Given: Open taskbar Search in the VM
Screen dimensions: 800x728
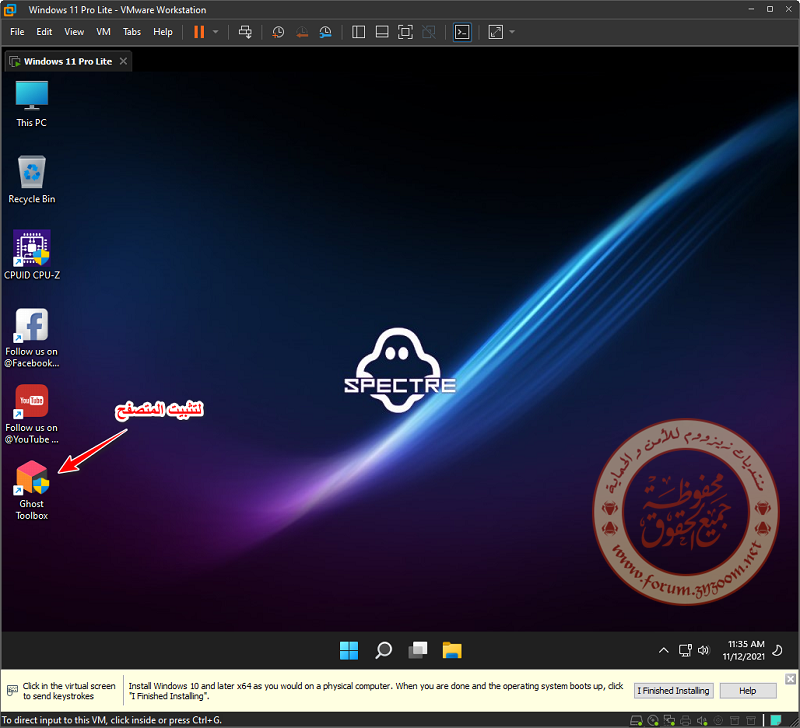Looking at the screenshot, I should (x=383, y=650).
